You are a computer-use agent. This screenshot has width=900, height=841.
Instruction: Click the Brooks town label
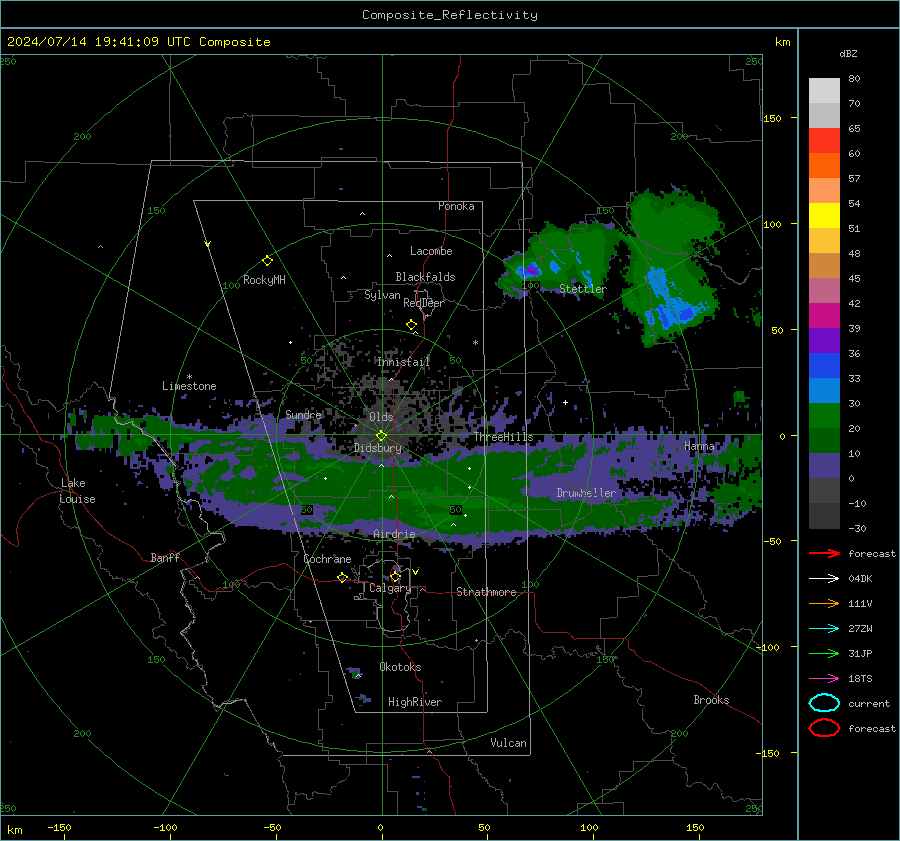tap(711, 700)
